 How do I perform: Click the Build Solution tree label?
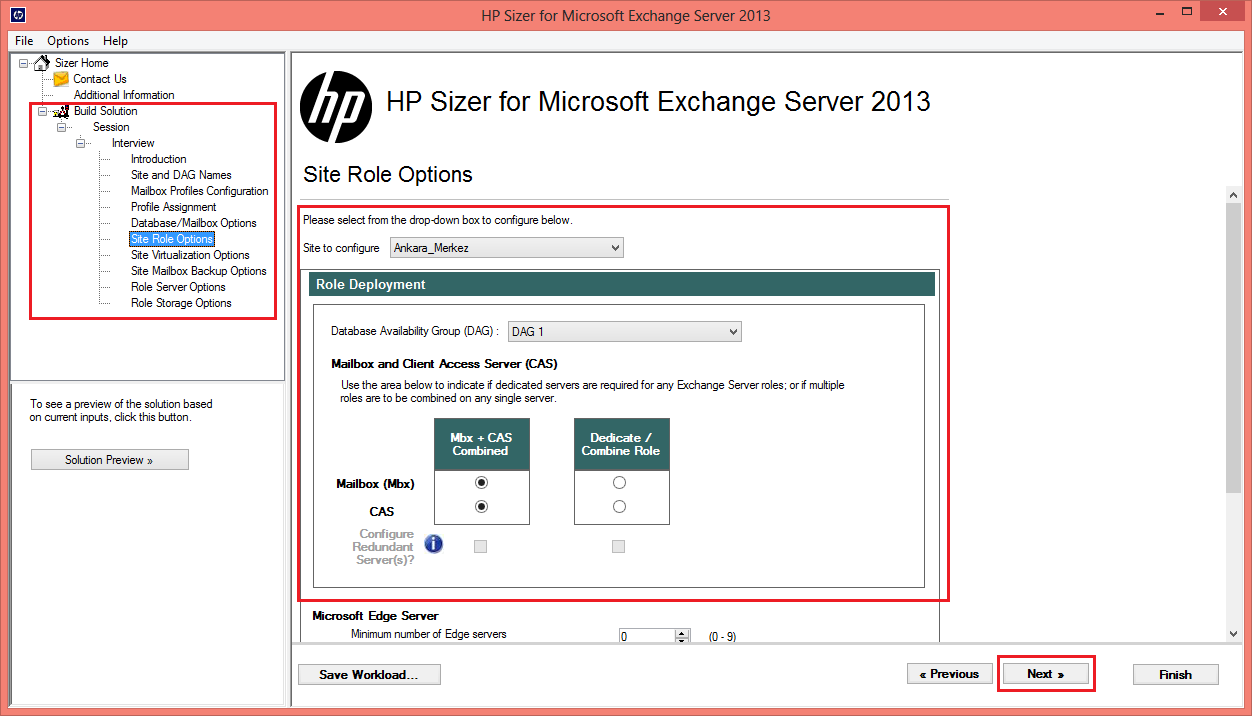point(105,111)
